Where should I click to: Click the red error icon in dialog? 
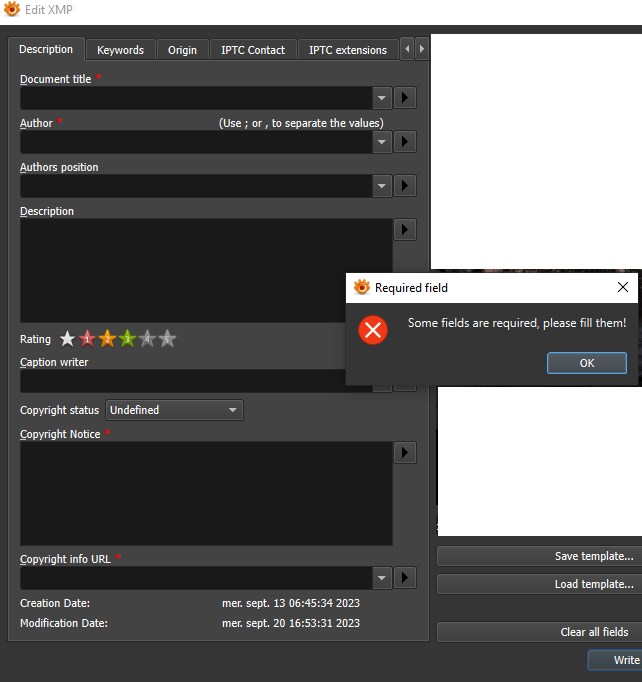(x=373, y=330)
